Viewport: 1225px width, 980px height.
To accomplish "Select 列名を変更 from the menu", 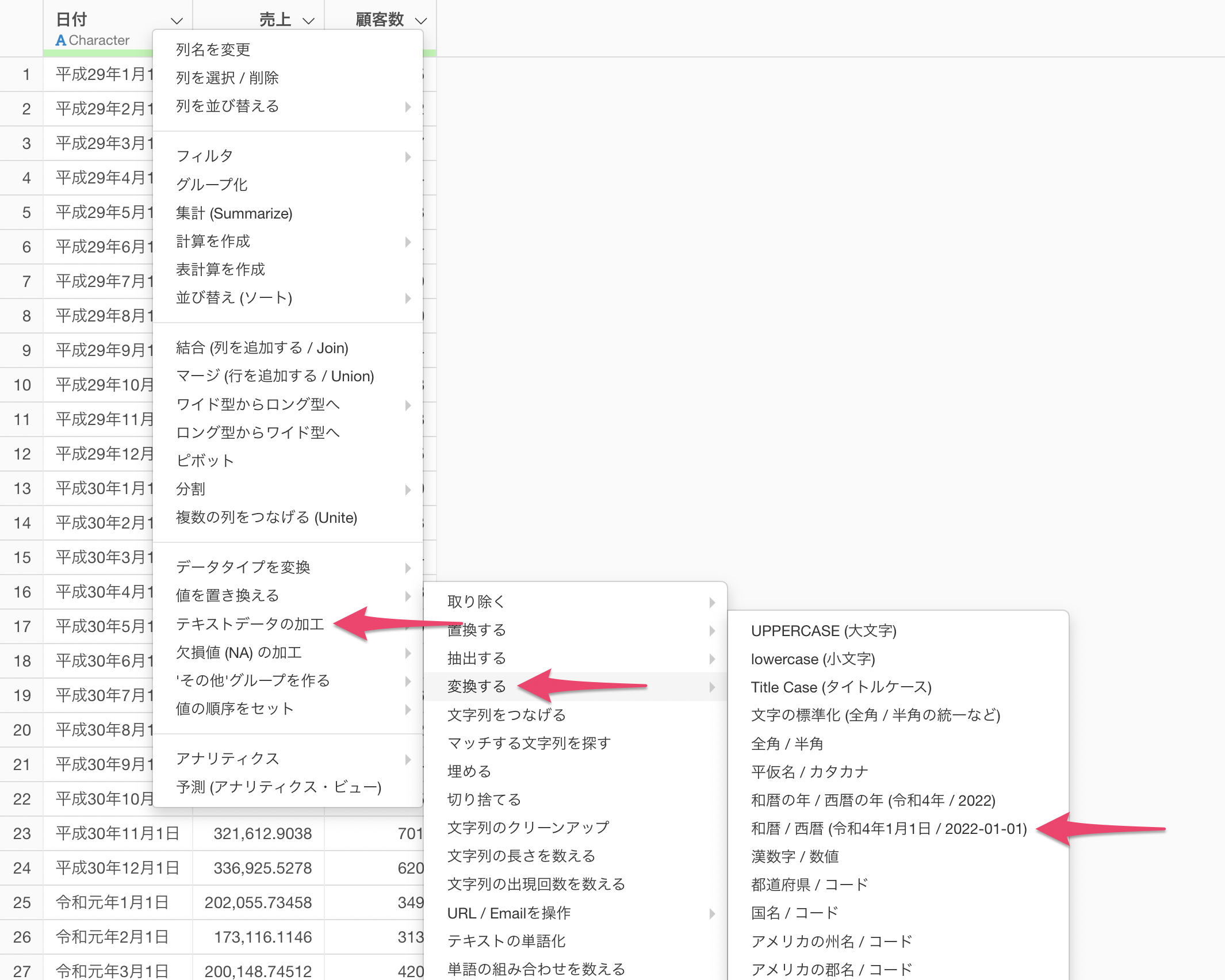I will (288, 49).
